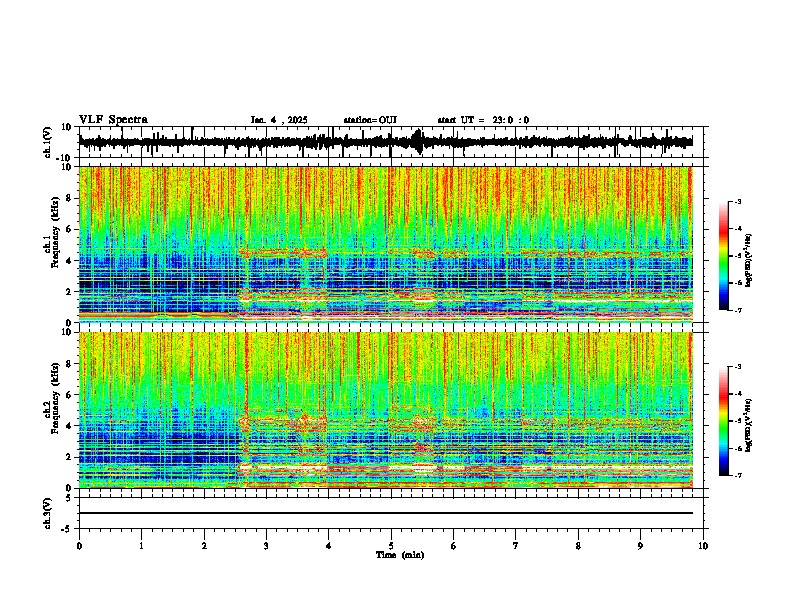Click the ch.1 spectrogram color scale bar
The width and height of the screenshot is (792, 612).
pyautogui.click(x=724, y=256)
